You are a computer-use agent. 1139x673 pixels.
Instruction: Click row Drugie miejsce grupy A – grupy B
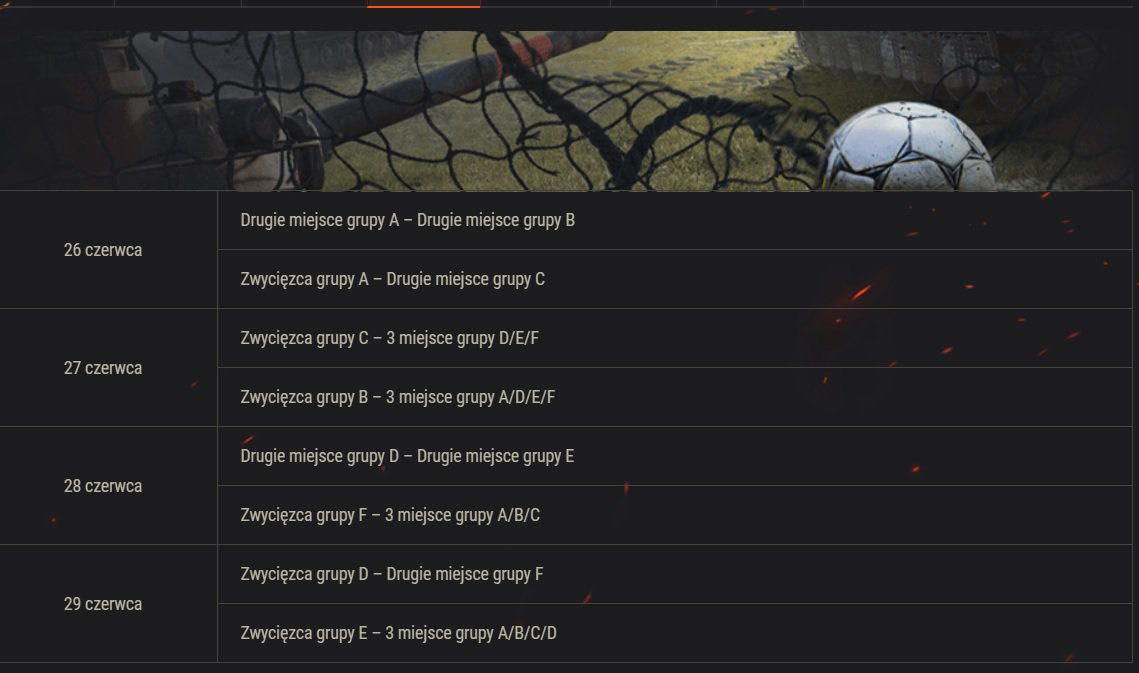tap(675, 220)
